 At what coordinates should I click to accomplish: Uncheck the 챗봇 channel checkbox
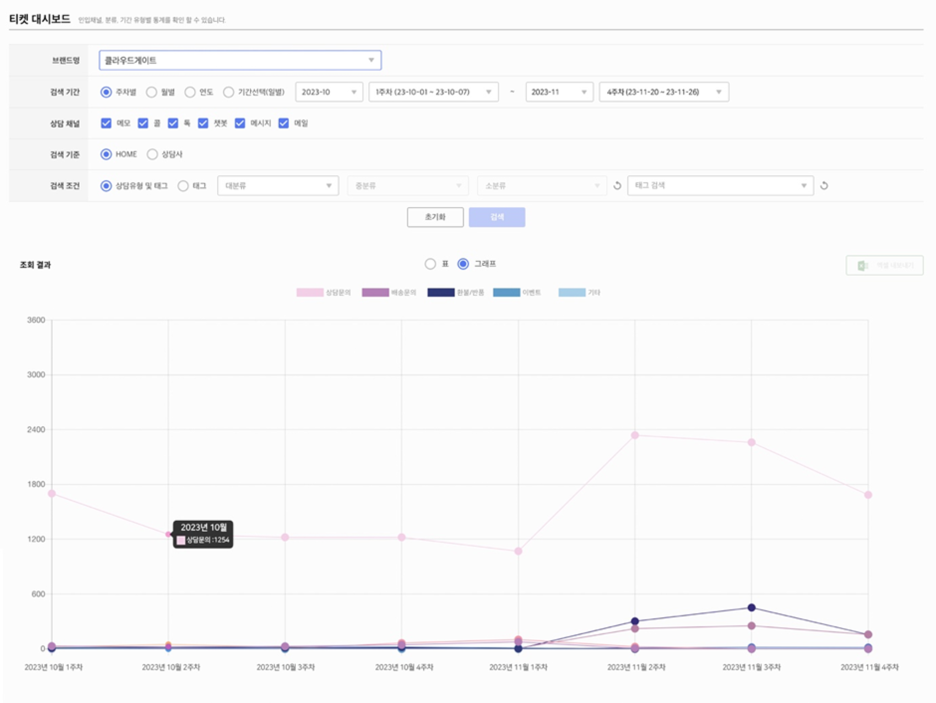pyautogui.click(x=204, y=123)
